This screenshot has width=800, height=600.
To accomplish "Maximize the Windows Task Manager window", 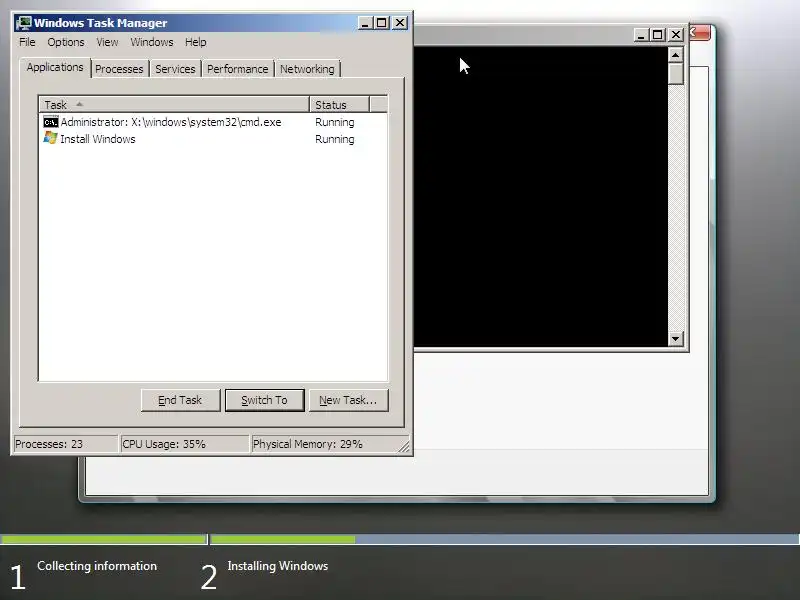I will coord(382,23).
